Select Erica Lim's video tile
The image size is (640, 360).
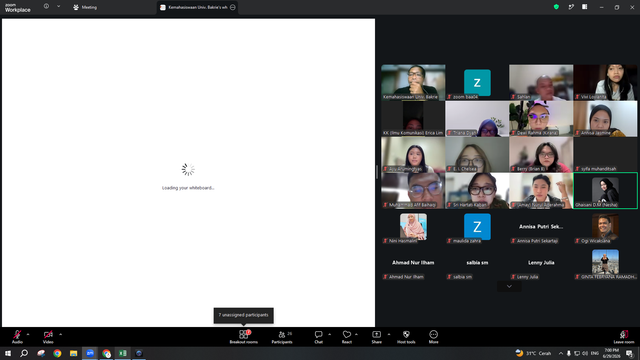point(413,118)
